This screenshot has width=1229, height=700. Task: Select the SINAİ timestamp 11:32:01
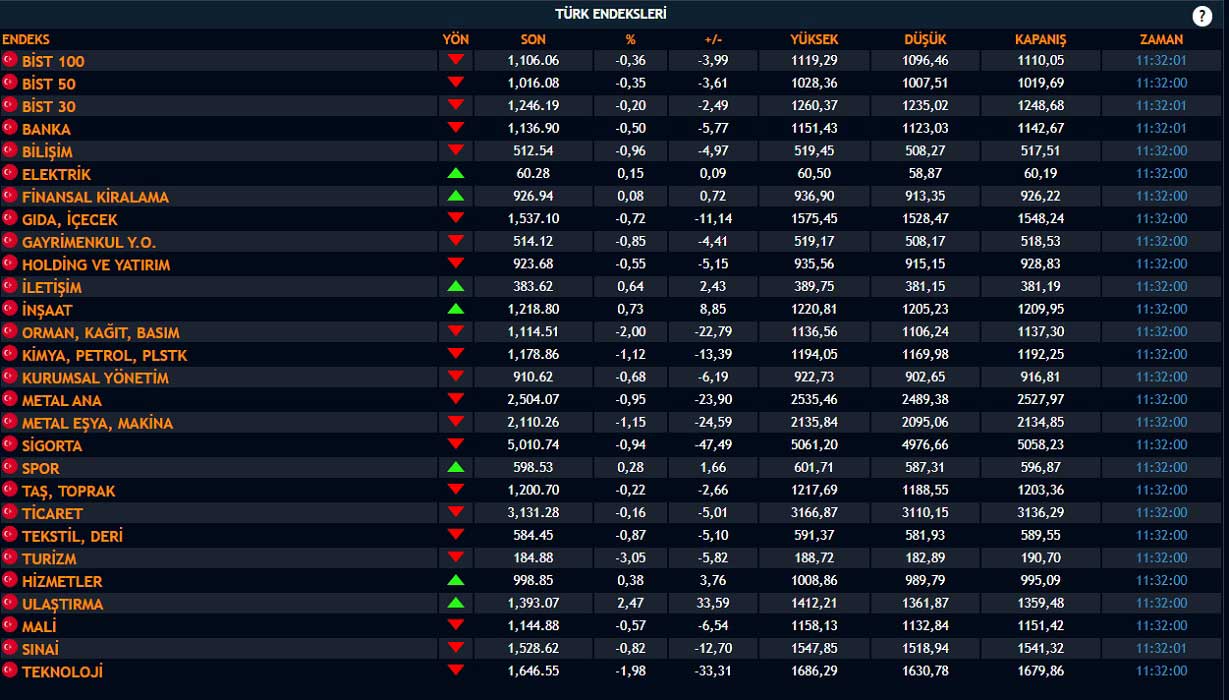pyautogui.click(x=1161, y=648)
